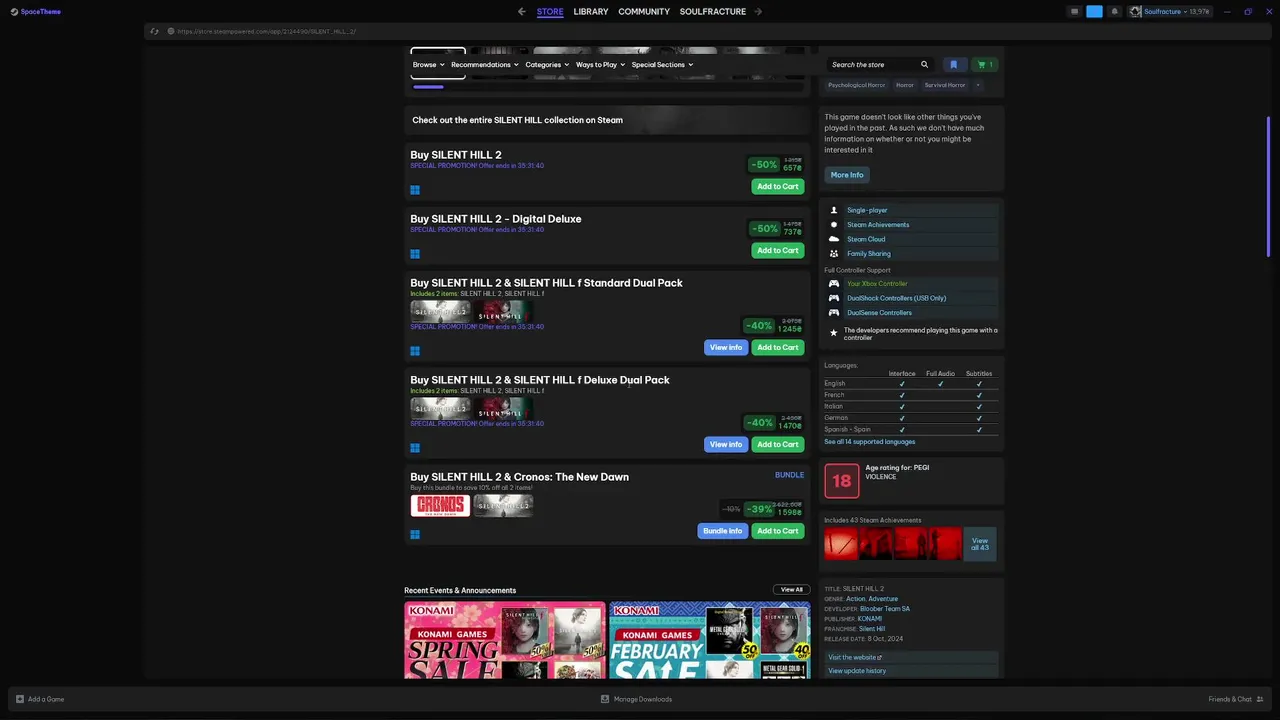Viewport: 1280px width, 720px height.
Task: Switch to the COMMUNITY tab
Action: (x=644, y=11)
